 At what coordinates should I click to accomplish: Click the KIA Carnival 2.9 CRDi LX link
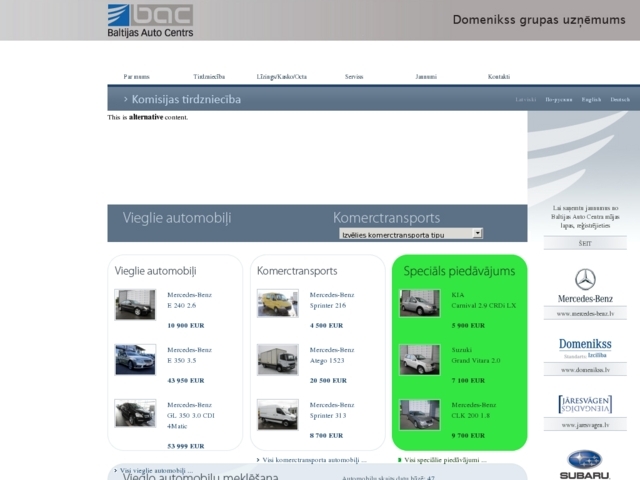coord(484,300)
